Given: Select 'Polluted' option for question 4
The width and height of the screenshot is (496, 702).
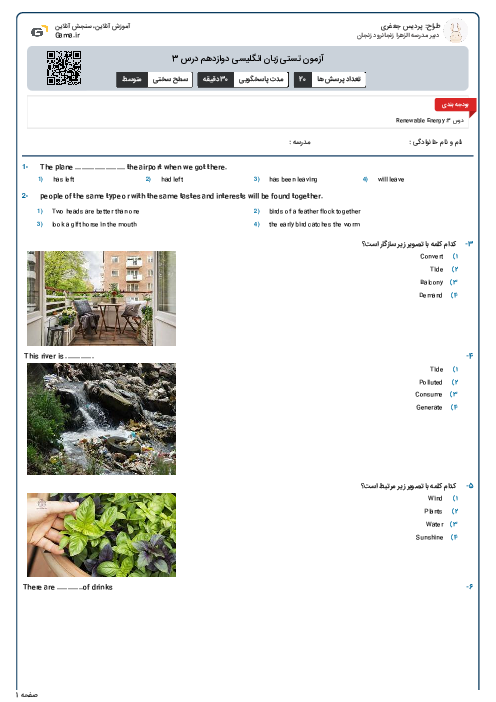Looking at the screenshot, I should click(x=431, y=382).
